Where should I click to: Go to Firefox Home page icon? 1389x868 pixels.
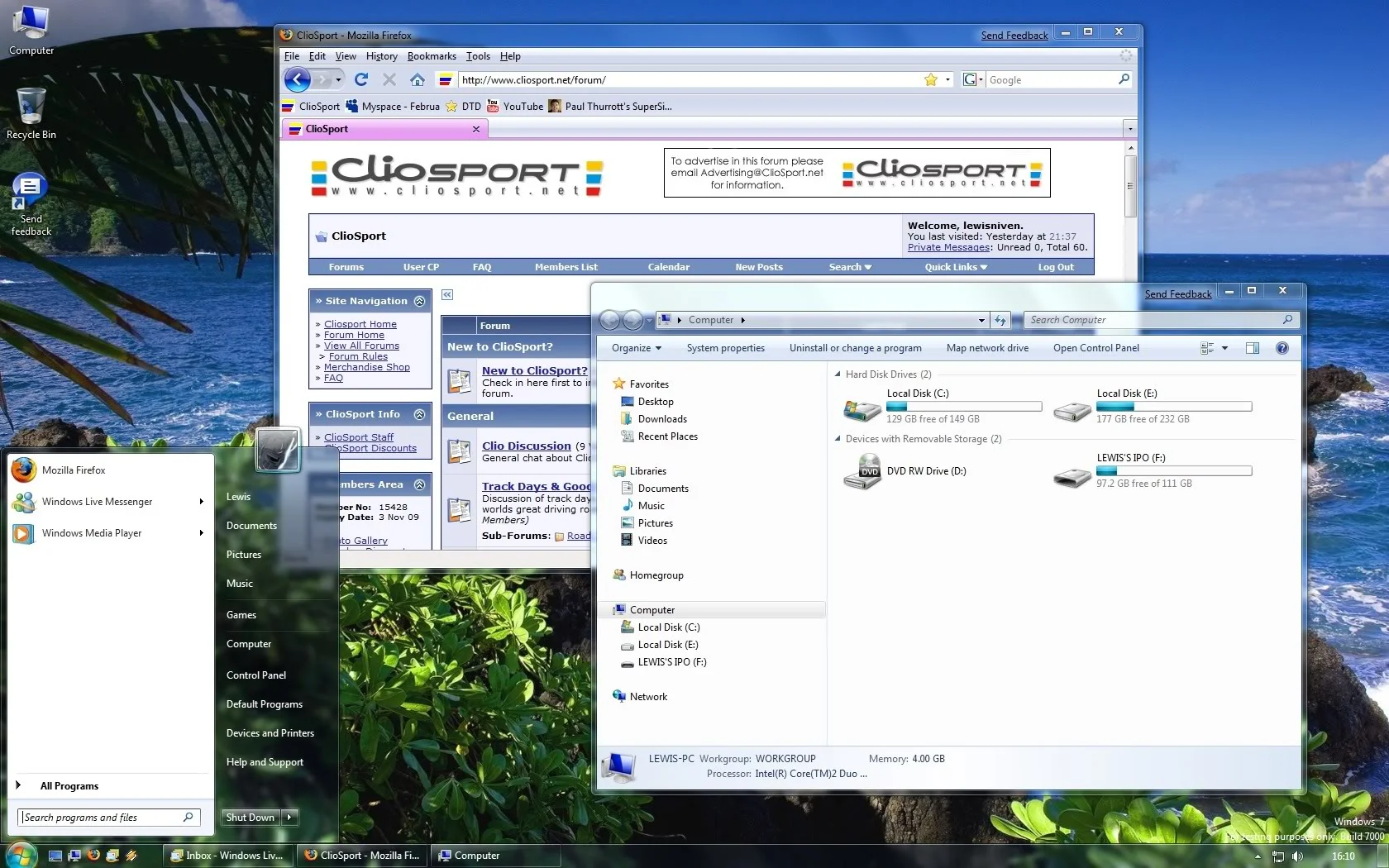[x=418, y=79]
